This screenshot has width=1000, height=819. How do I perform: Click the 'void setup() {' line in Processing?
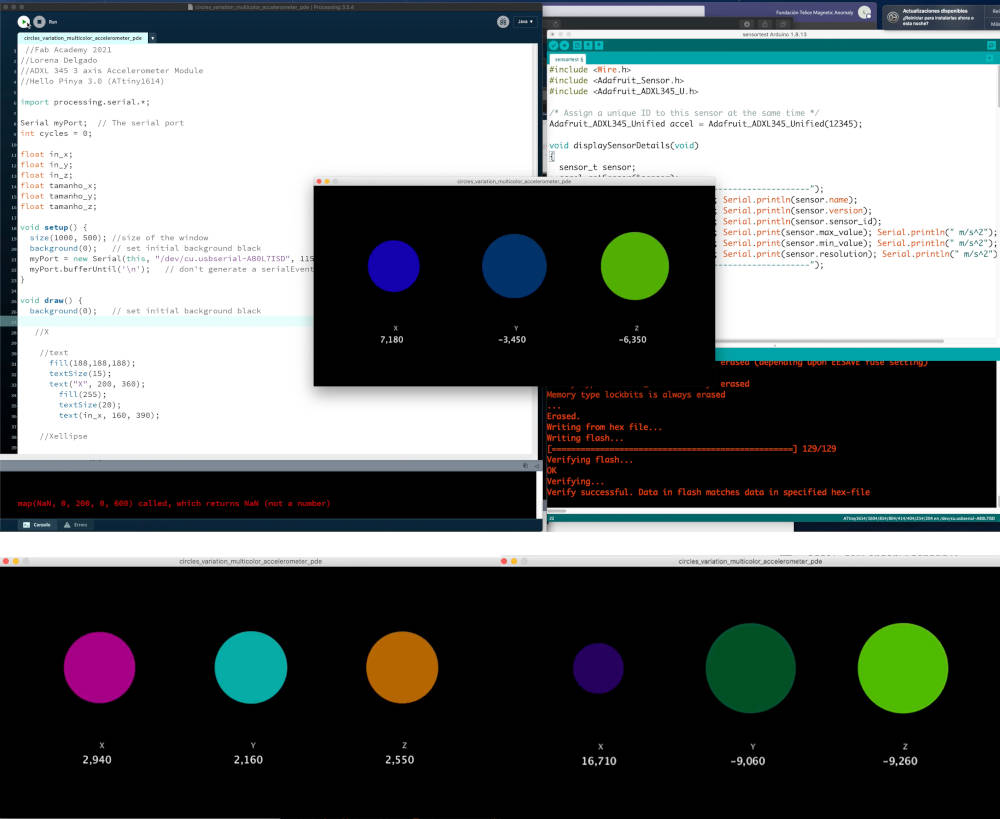pos(54,227)
